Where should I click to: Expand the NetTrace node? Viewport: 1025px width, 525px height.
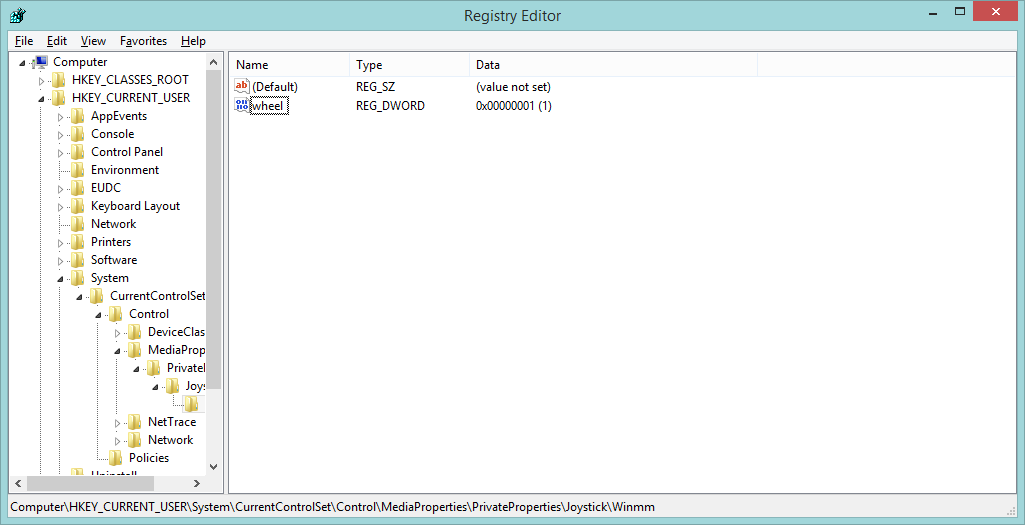point(117,423)
